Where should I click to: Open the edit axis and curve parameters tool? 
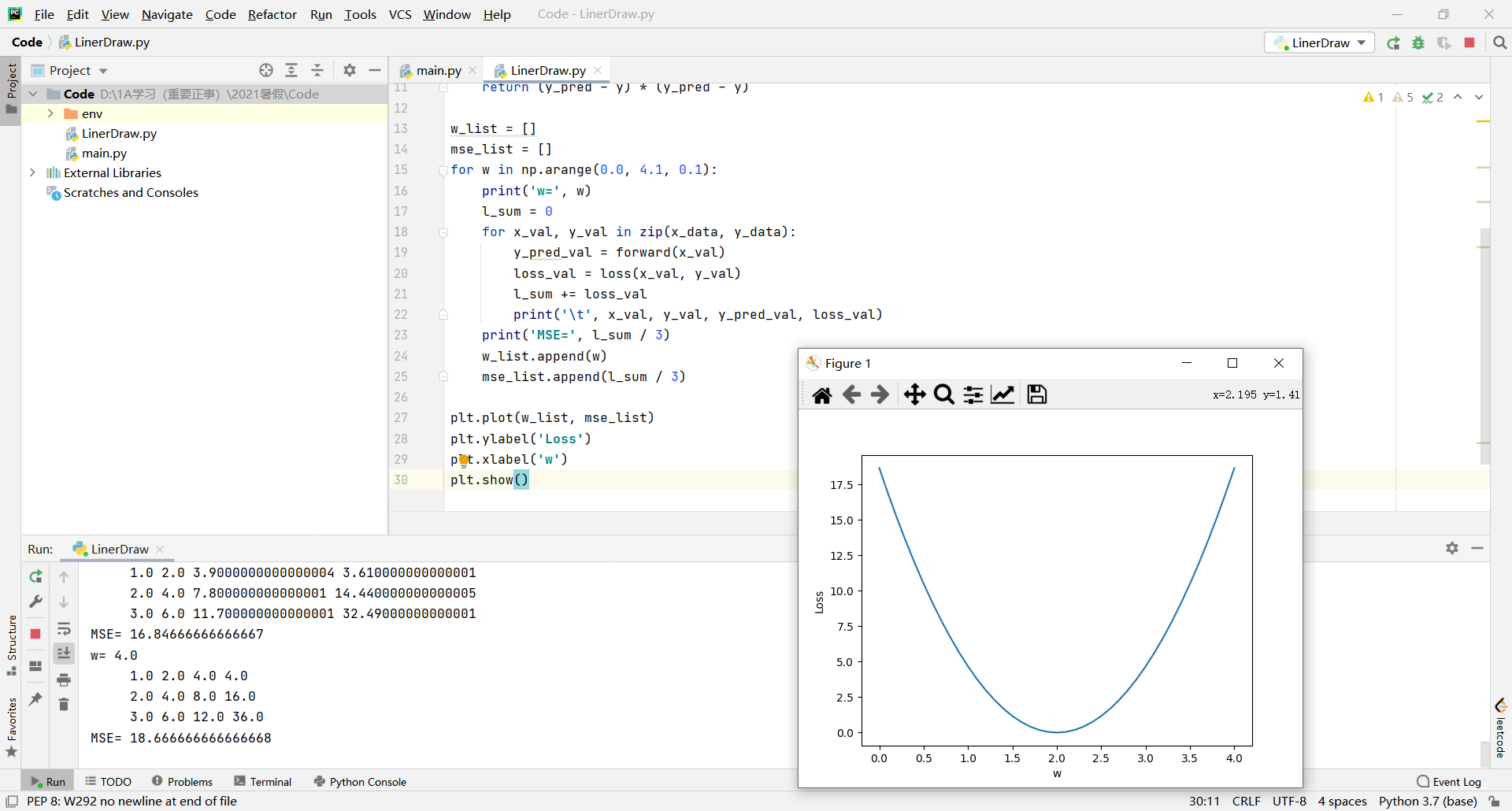[1002, 394]
